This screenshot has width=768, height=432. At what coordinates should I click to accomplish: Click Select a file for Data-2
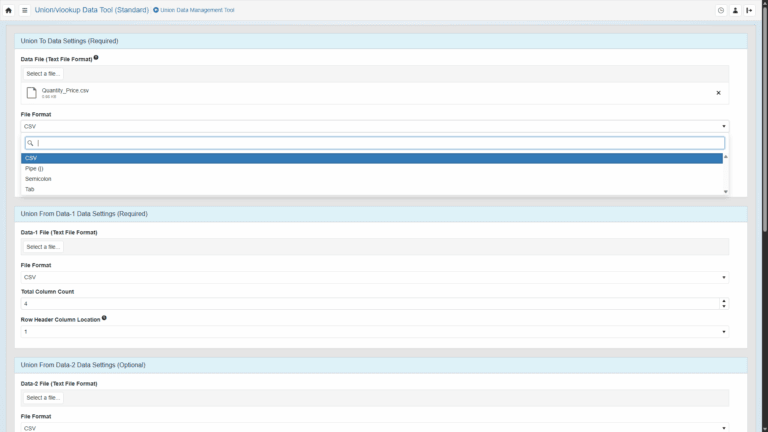click(x=44, y=397)
